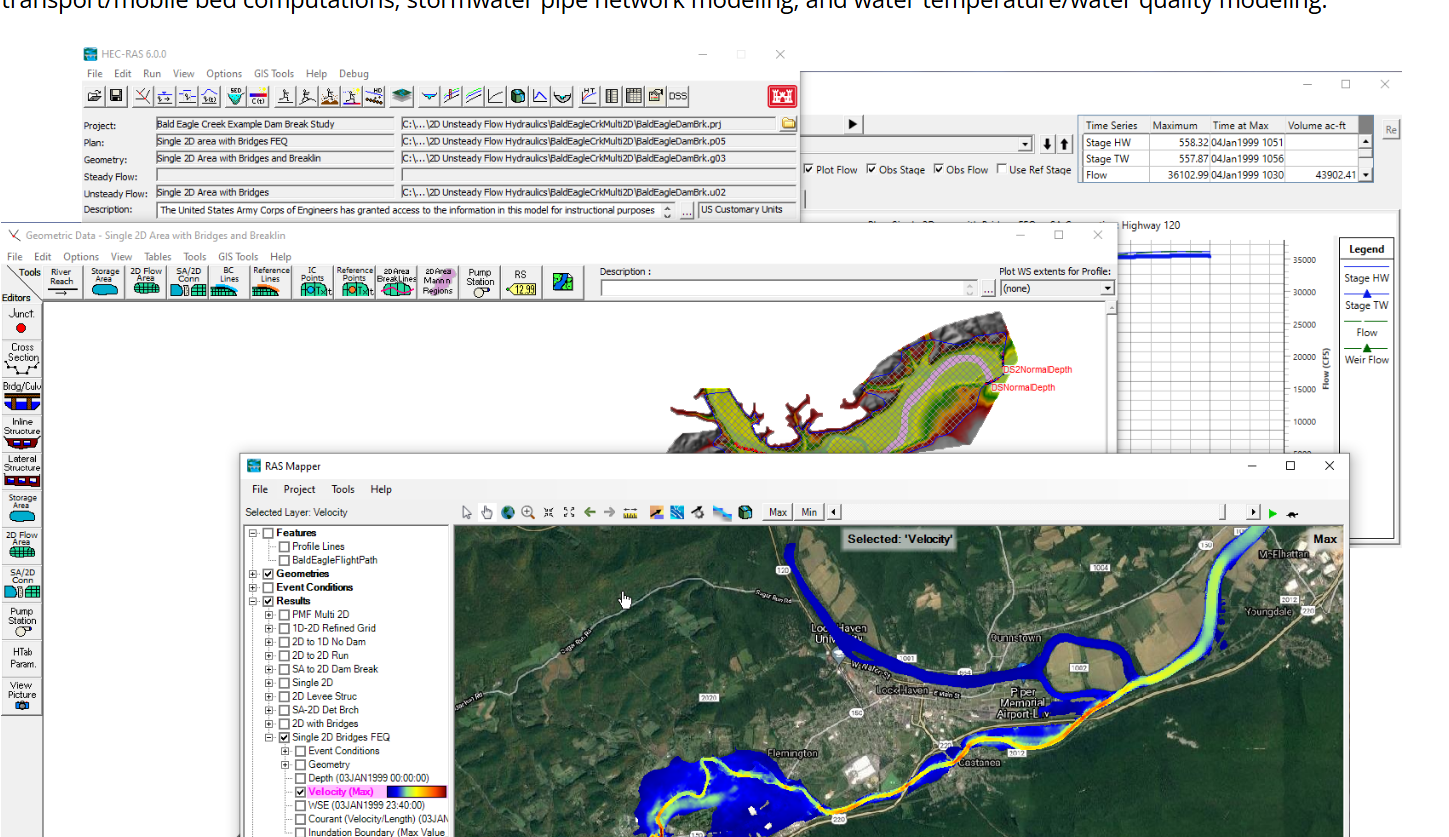Open the Project menu in RAS Mapper
1449x837 pixels.
(299, 489)
